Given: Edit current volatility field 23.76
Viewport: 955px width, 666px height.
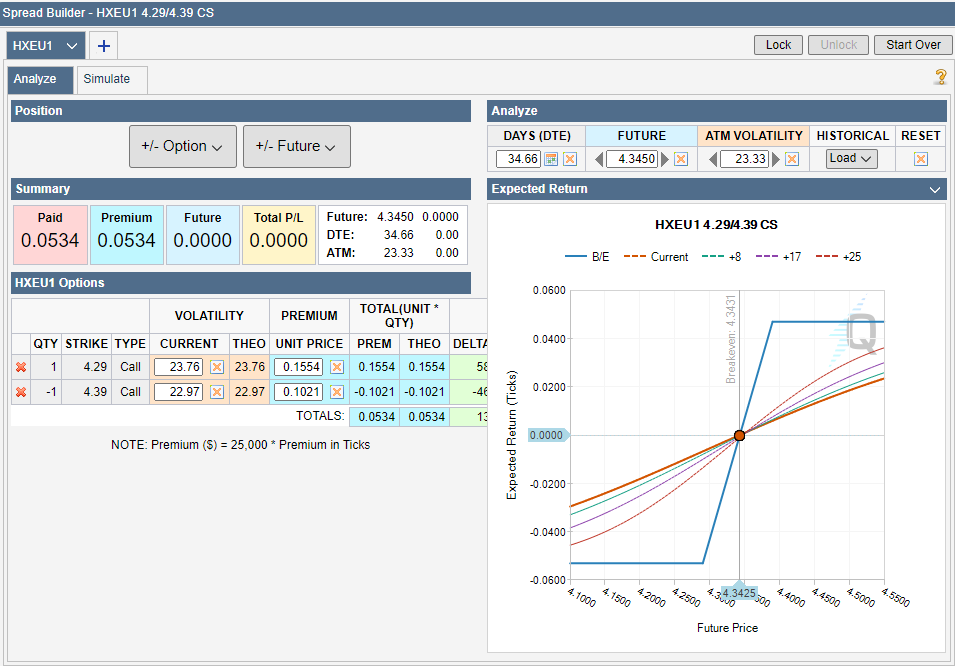Looking at the screenshot, I should point(178,367).
